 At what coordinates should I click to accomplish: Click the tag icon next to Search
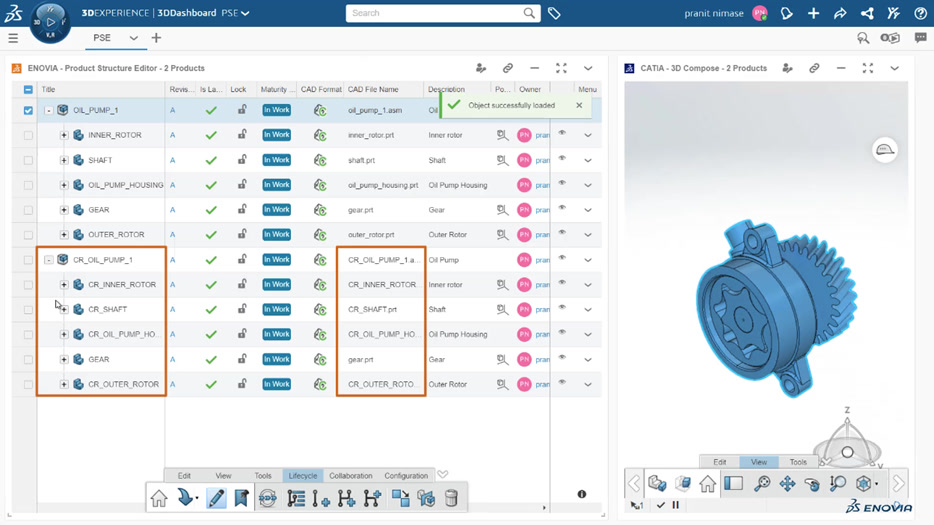click(554, 13)
